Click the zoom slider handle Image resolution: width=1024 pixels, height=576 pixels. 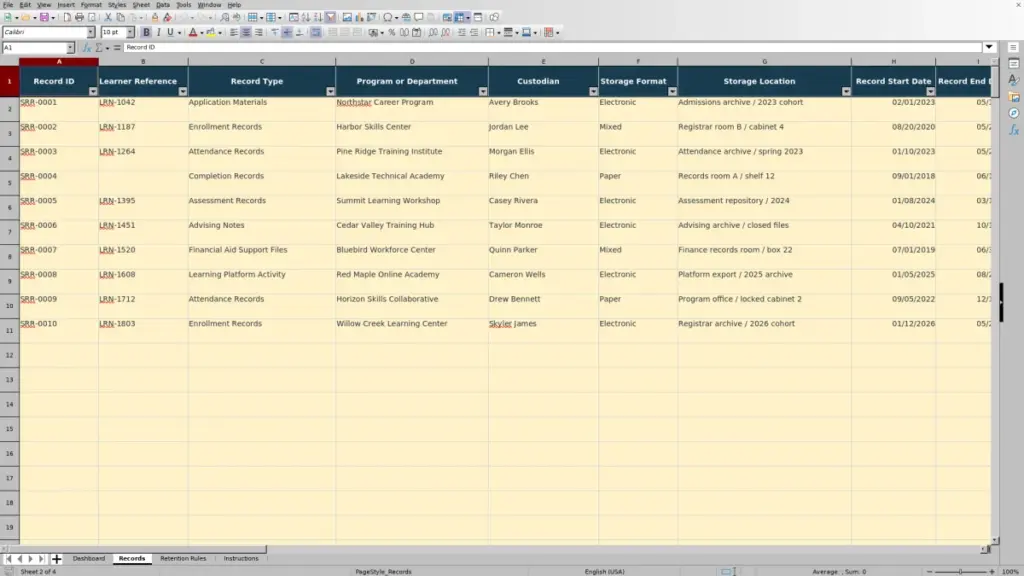[x=960, y=571]
